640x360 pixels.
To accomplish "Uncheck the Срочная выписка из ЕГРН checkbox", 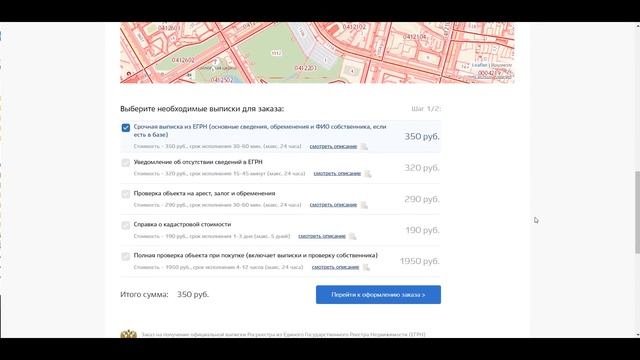I will point(126,128).
